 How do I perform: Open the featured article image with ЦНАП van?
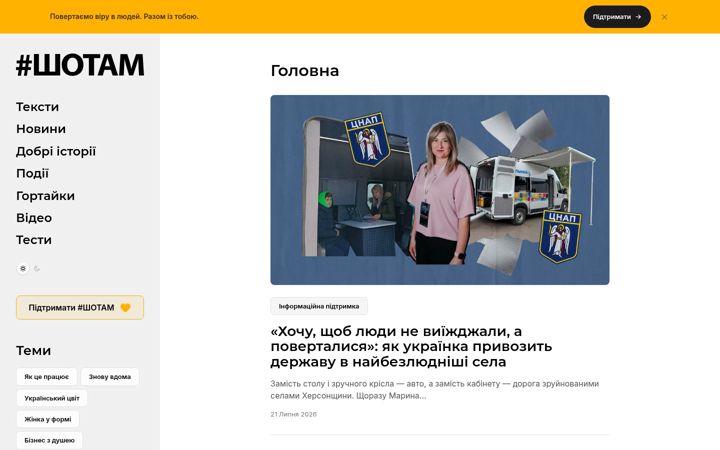440,190
